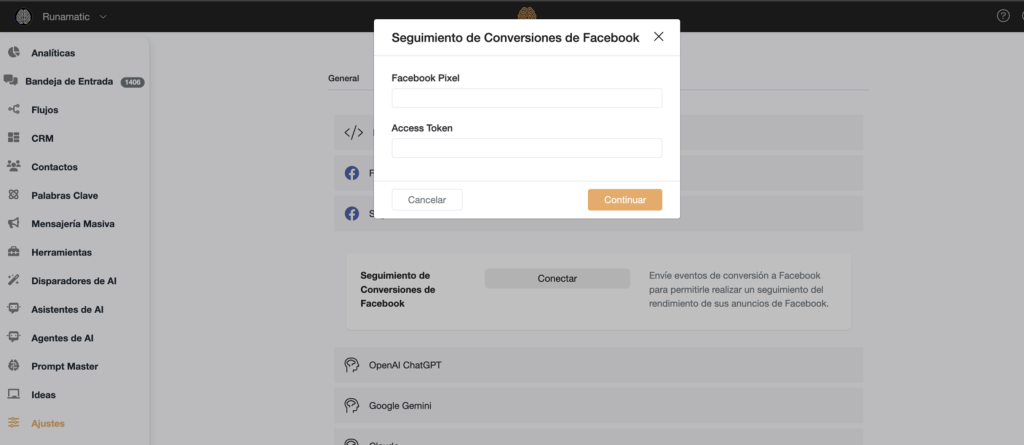Switch to the General tab
The width and height of the screenshot is (1024, 445).
click(x=344, y=78)
